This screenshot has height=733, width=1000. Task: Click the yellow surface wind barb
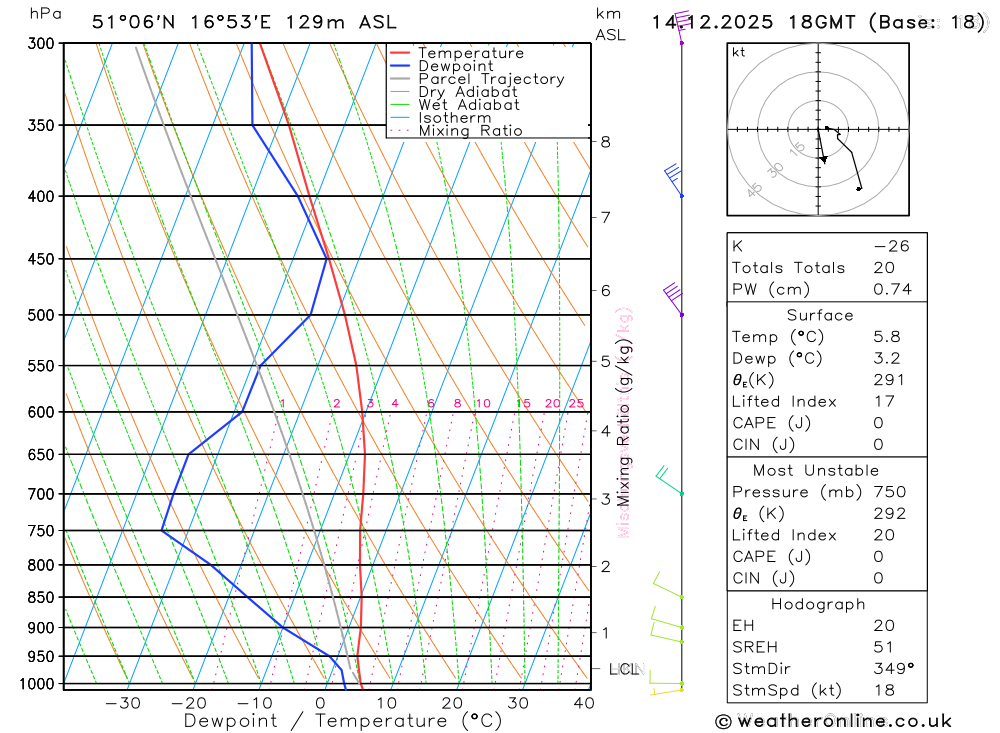pyautogui.click(x=666, y=691)
